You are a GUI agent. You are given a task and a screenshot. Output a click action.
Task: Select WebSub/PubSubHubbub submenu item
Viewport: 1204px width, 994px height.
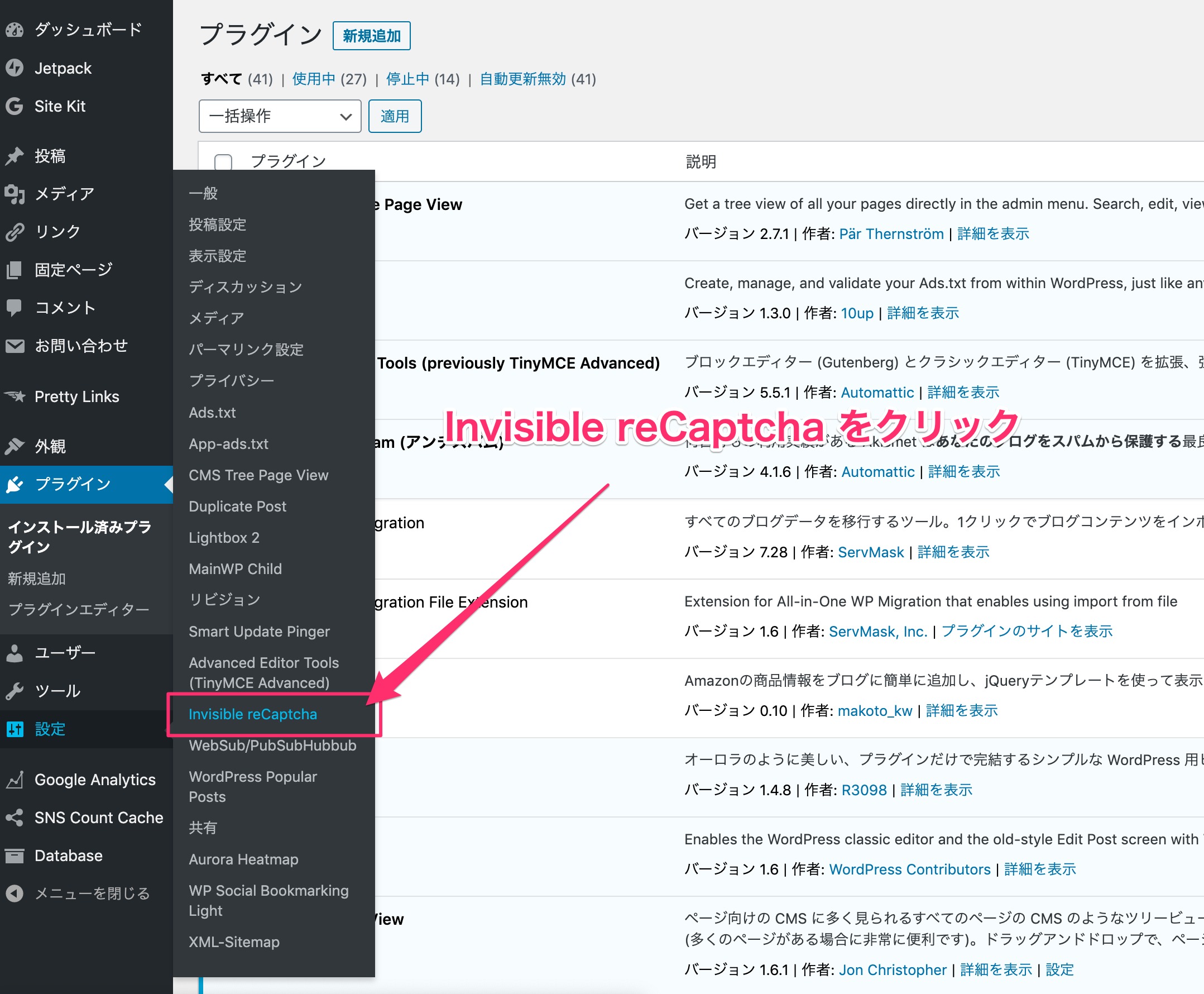click(272, 745)
